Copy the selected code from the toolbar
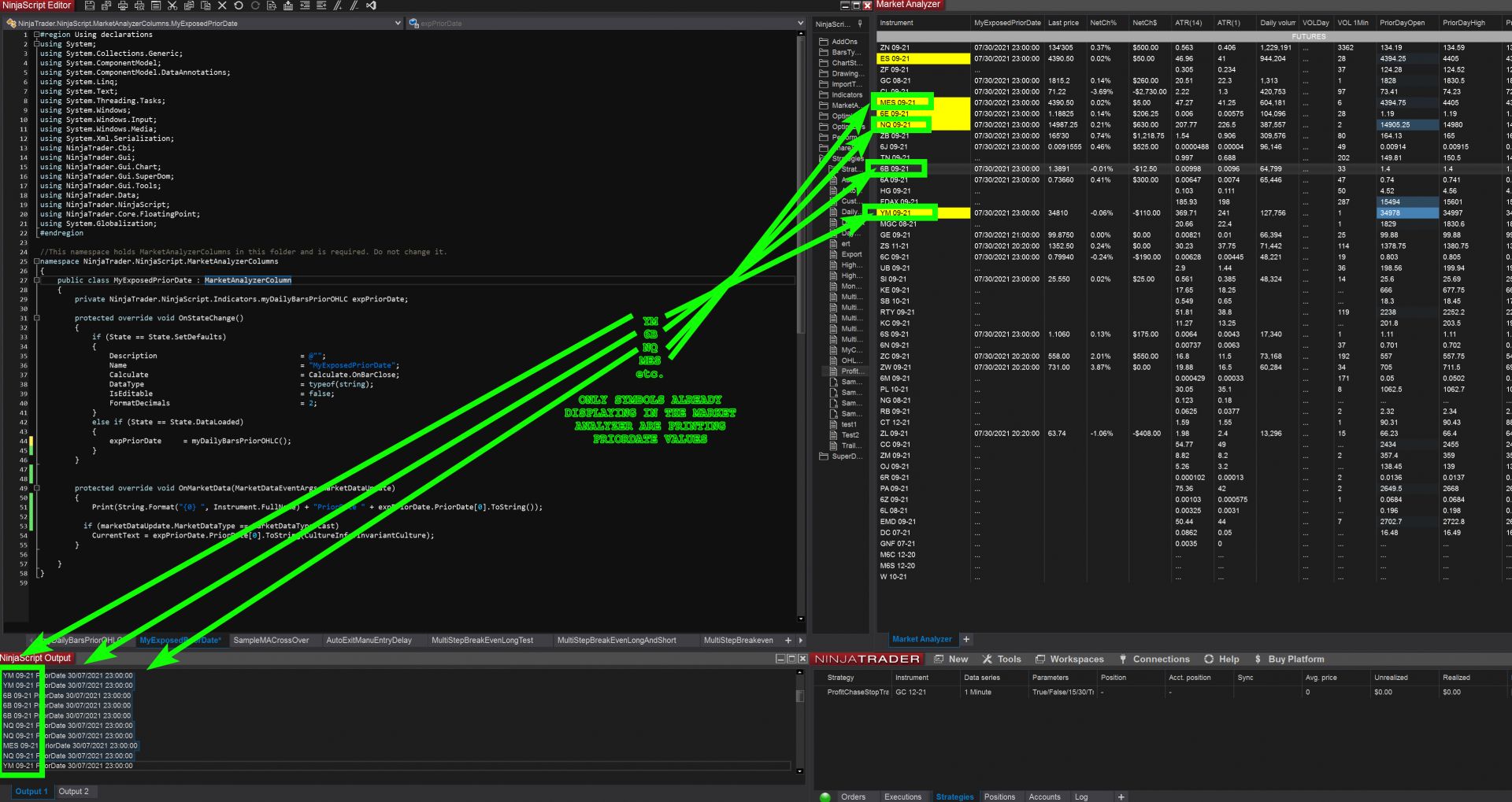 189,6
